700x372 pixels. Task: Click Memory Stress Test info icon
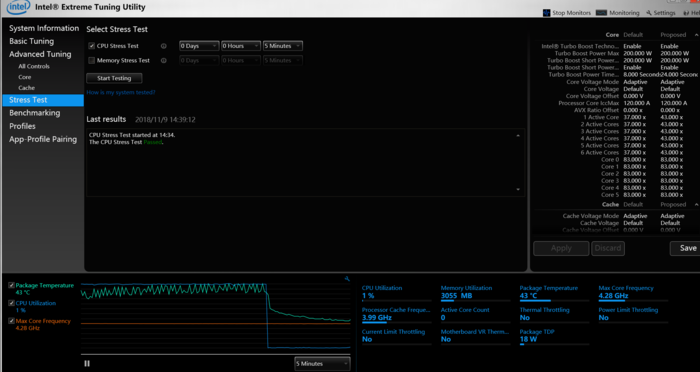tap(163, 60)
